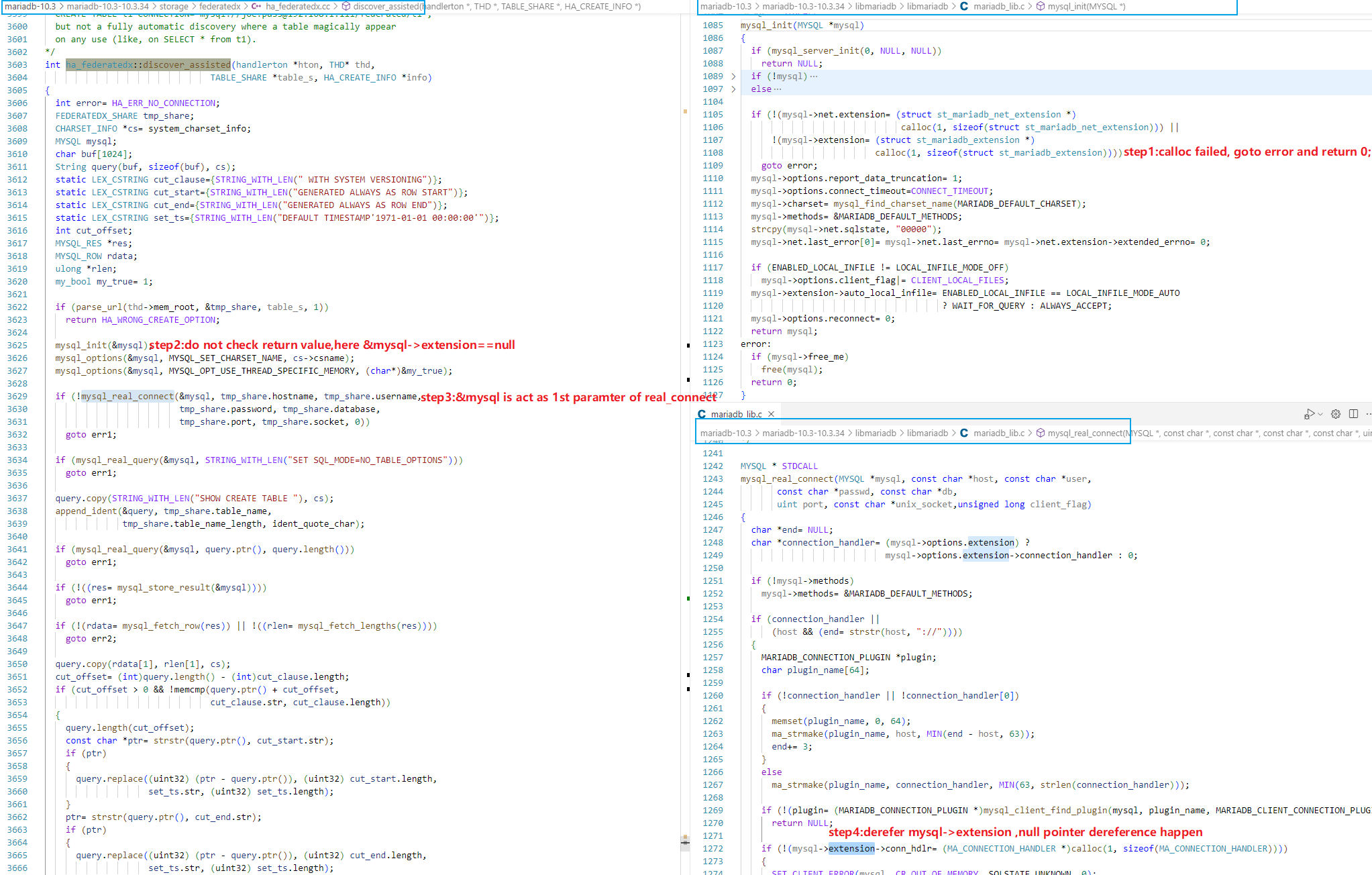The width and height of the screenshot is (1372, 875).
Task: Click the federatedx folder breadcrumb
Action: [x=219, y=6]
